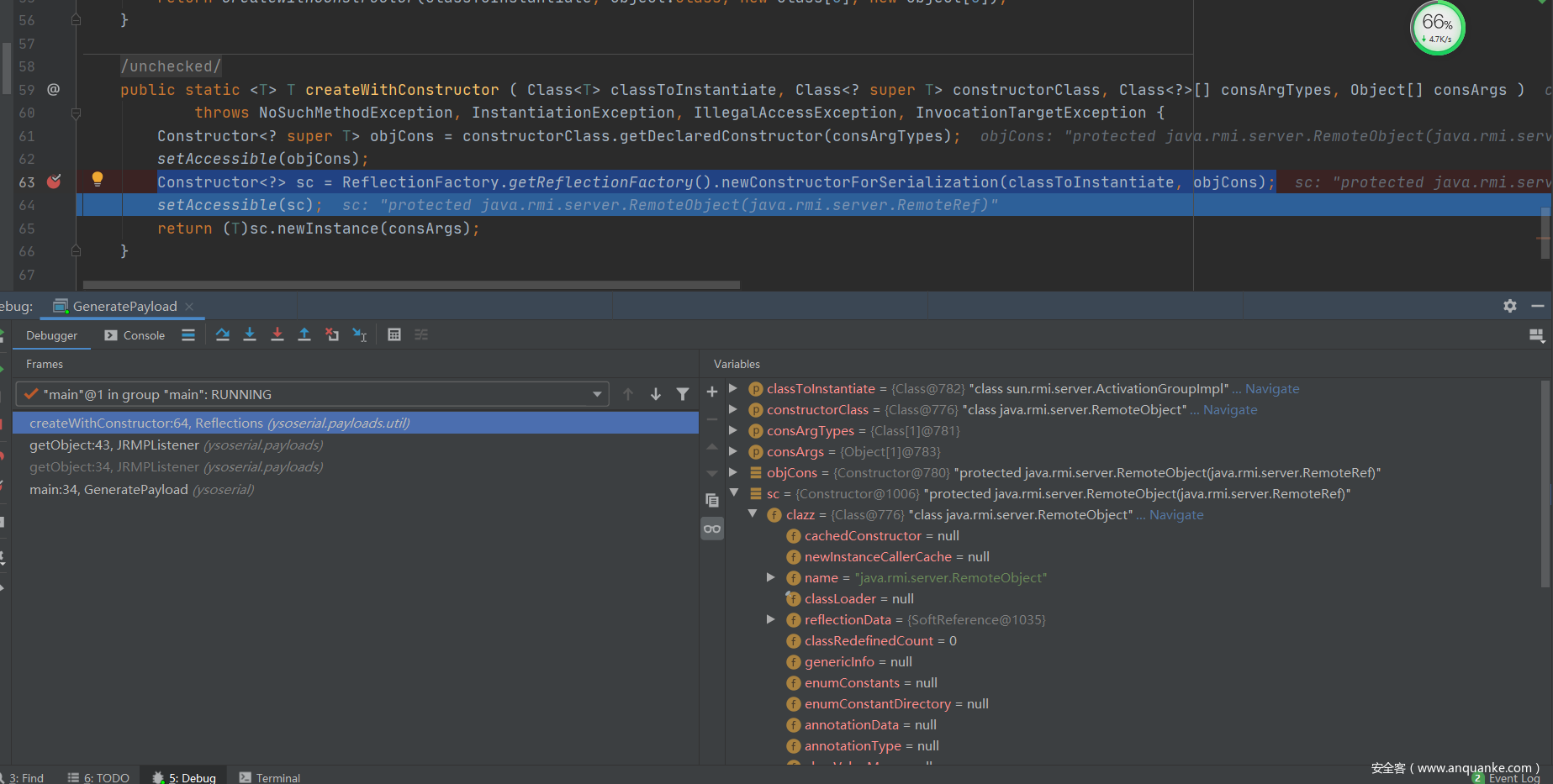Screen dimensions: 1553x784
Task: Click the Step Out icon
Action: 304,334
